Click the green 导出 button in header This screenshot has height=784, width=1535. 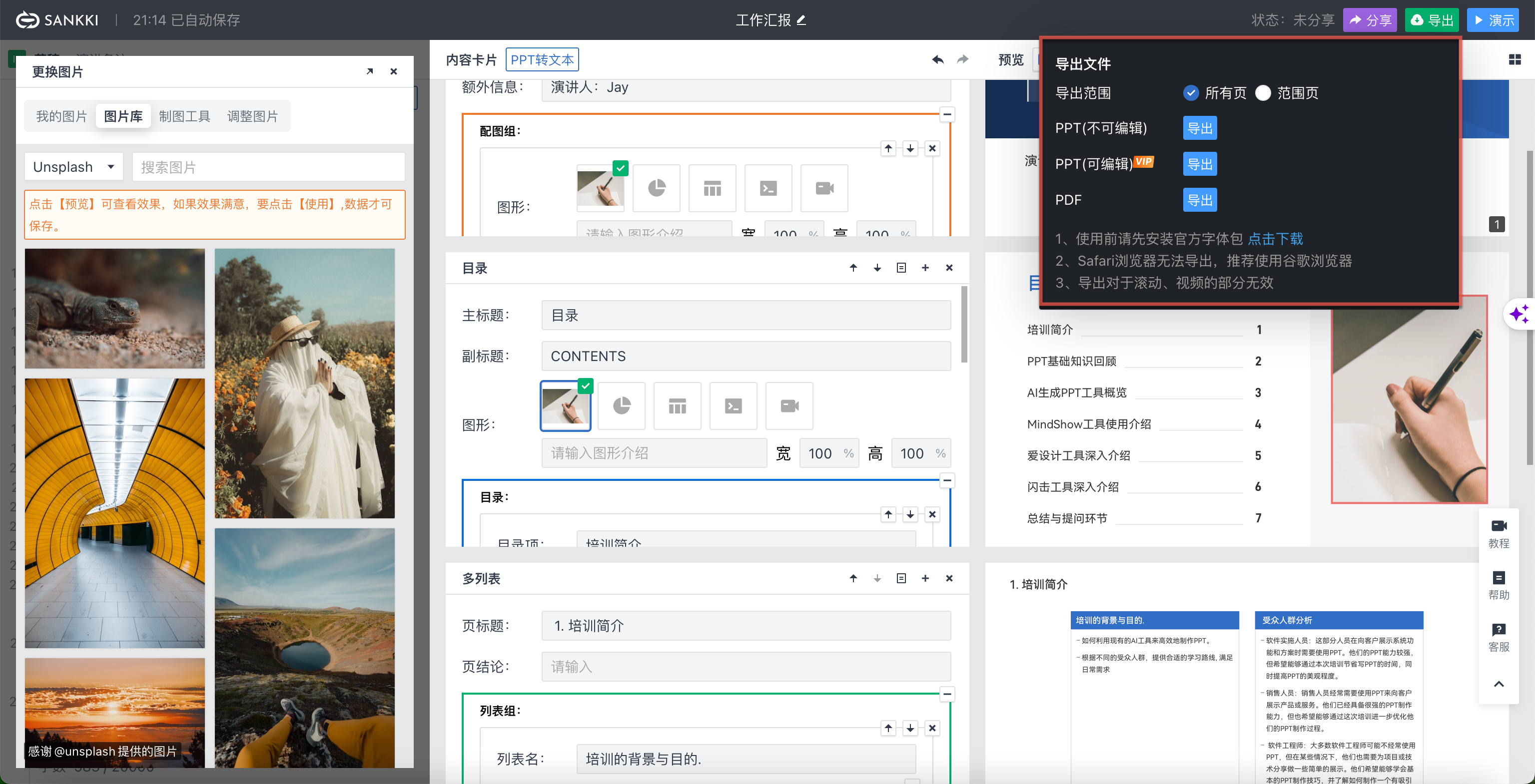[1432, 19]
